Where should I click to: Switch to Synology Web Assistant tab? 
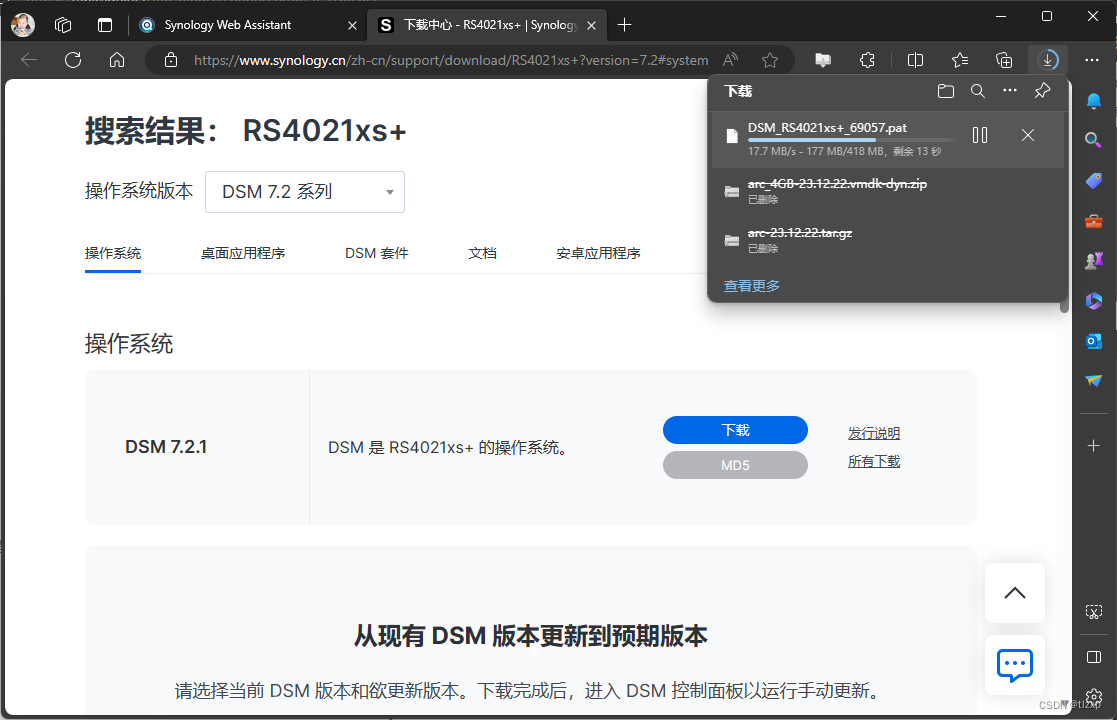[227, 25]
